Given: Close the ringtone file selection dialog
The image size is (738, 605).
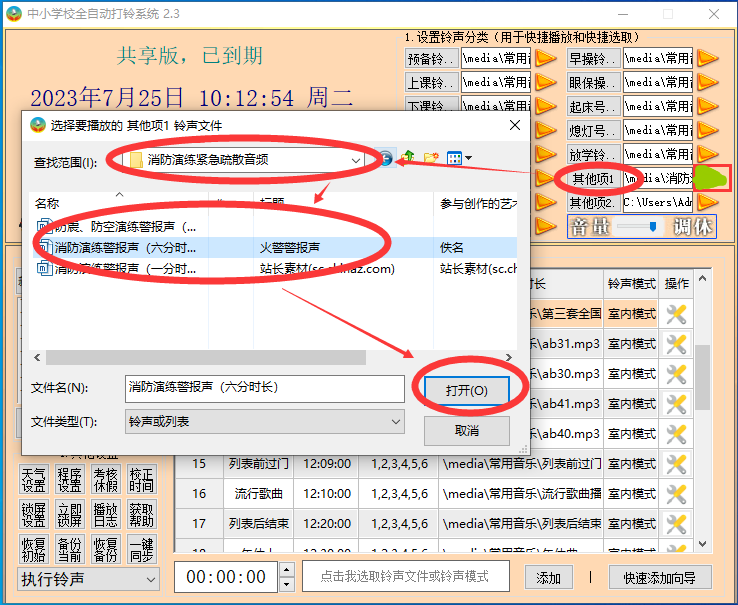Looking at the screenshot, I should pos(515,125).
